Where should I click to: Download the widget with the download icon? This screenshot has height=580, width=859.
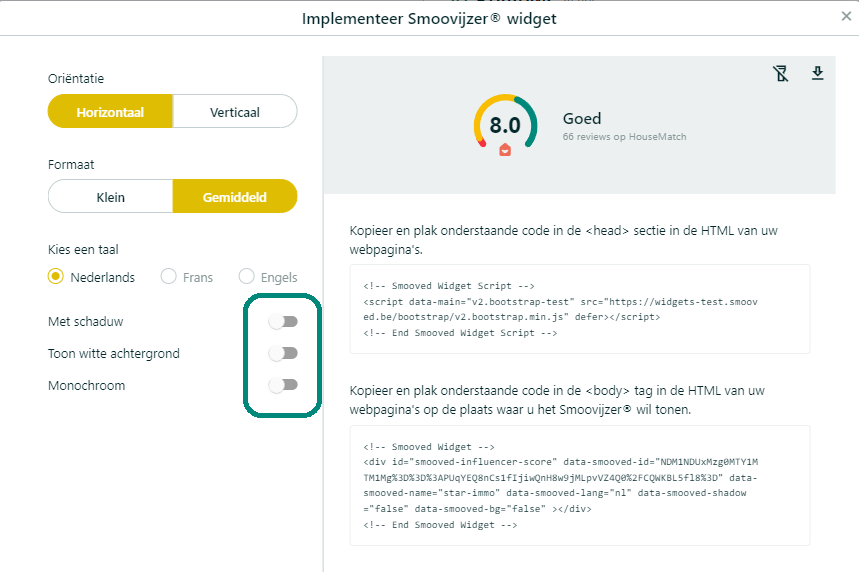[817, 73]
